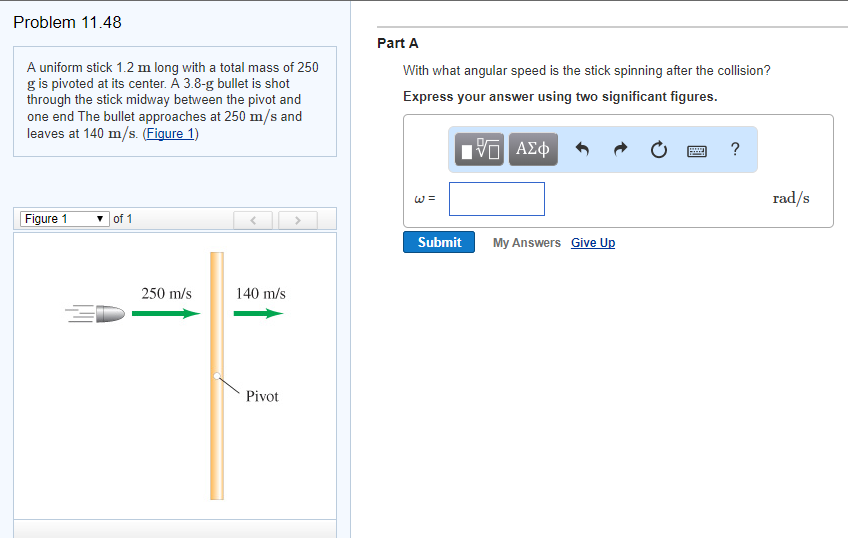Undo the last answer edit
Image resolution: width=848 pixels, height=538 pixels.
coord(582,149)
